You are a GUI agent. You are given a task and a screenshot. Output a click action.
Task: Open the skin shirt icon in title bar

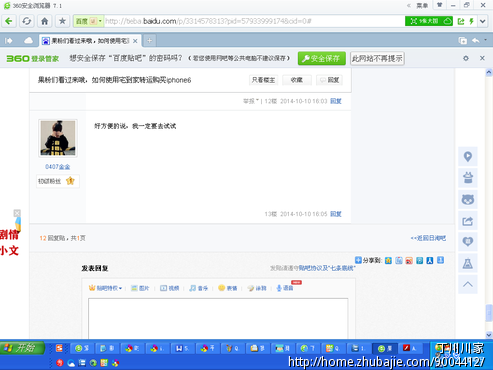[x=440, y=5]
